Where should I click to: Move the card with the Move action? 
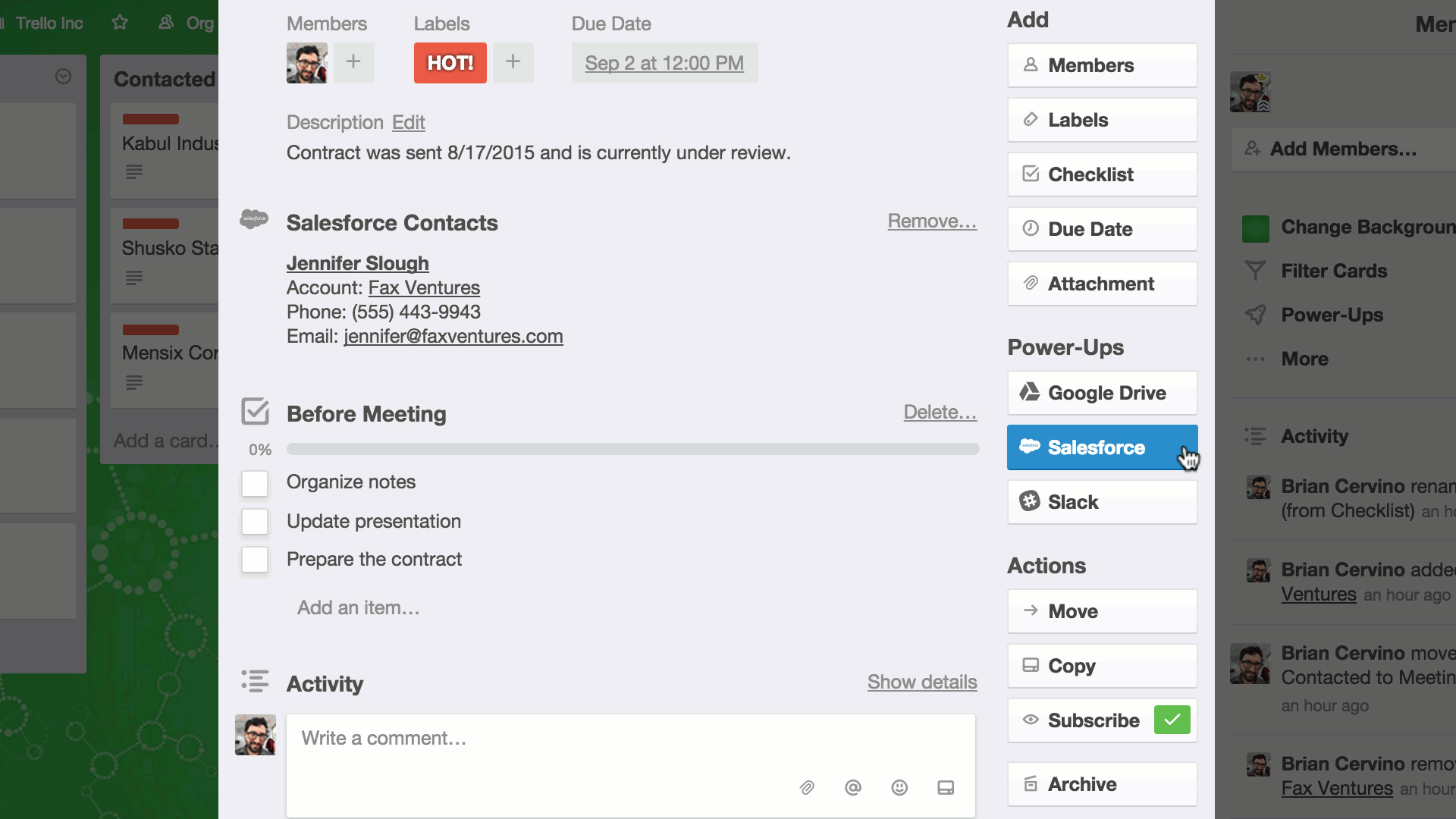(1102, 611)
